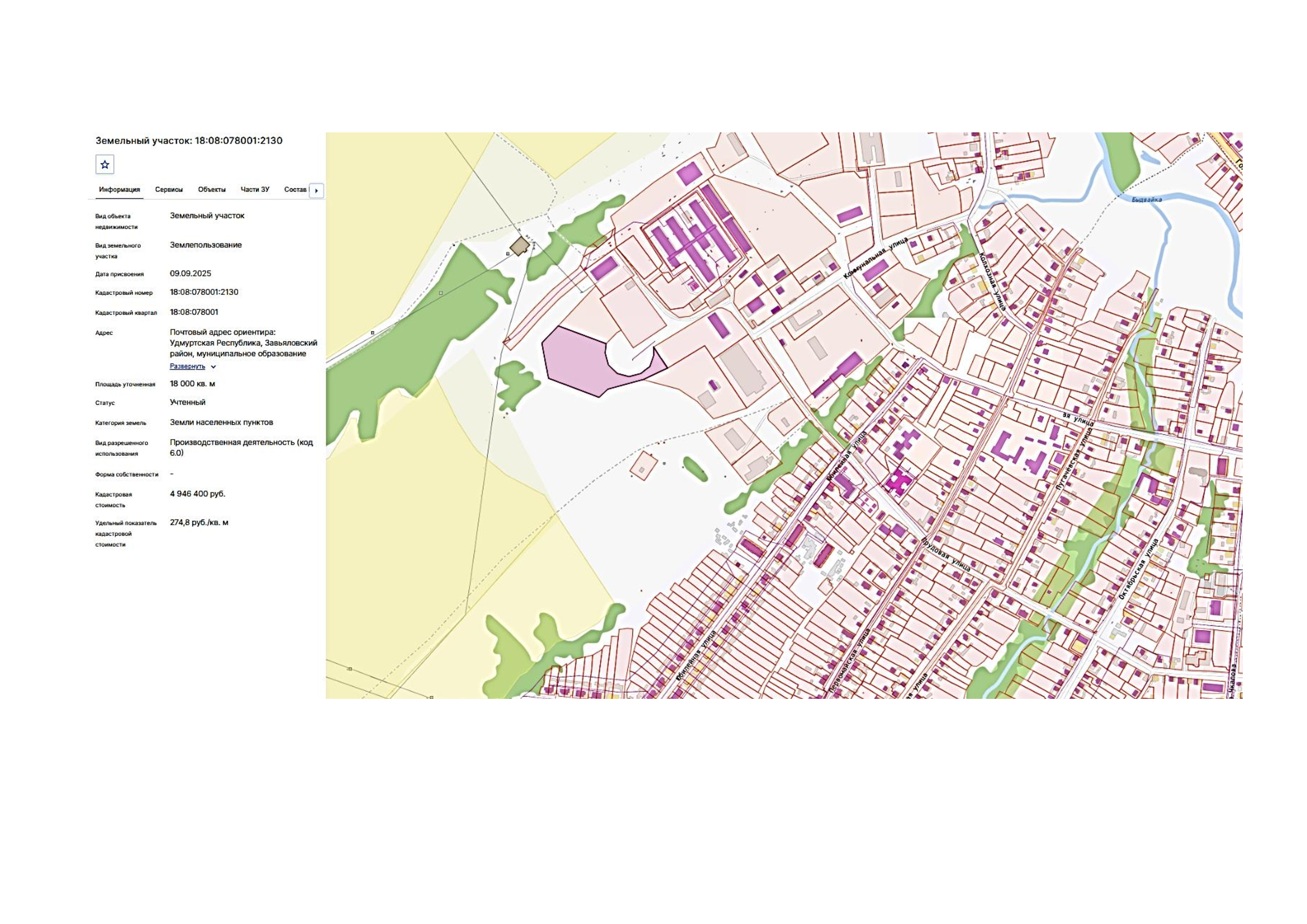
Task: Click the Коммунальная улица street label
Action: tap(876, 258)
